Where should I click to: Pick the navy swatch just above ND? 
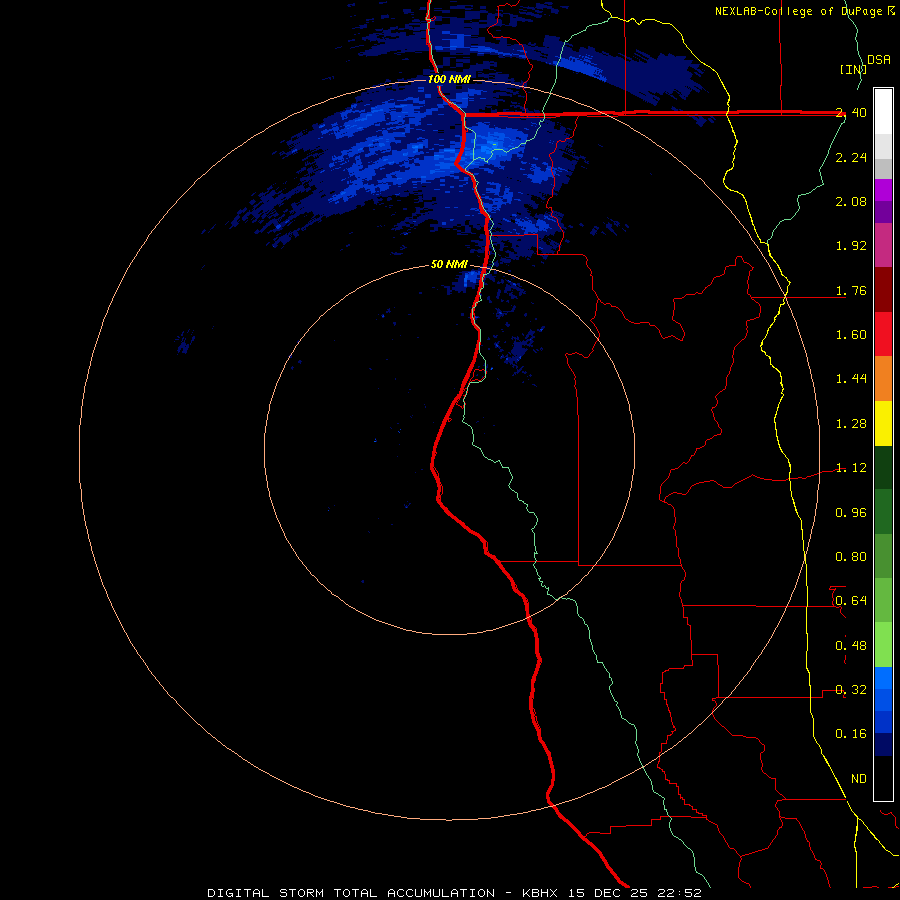883,744
